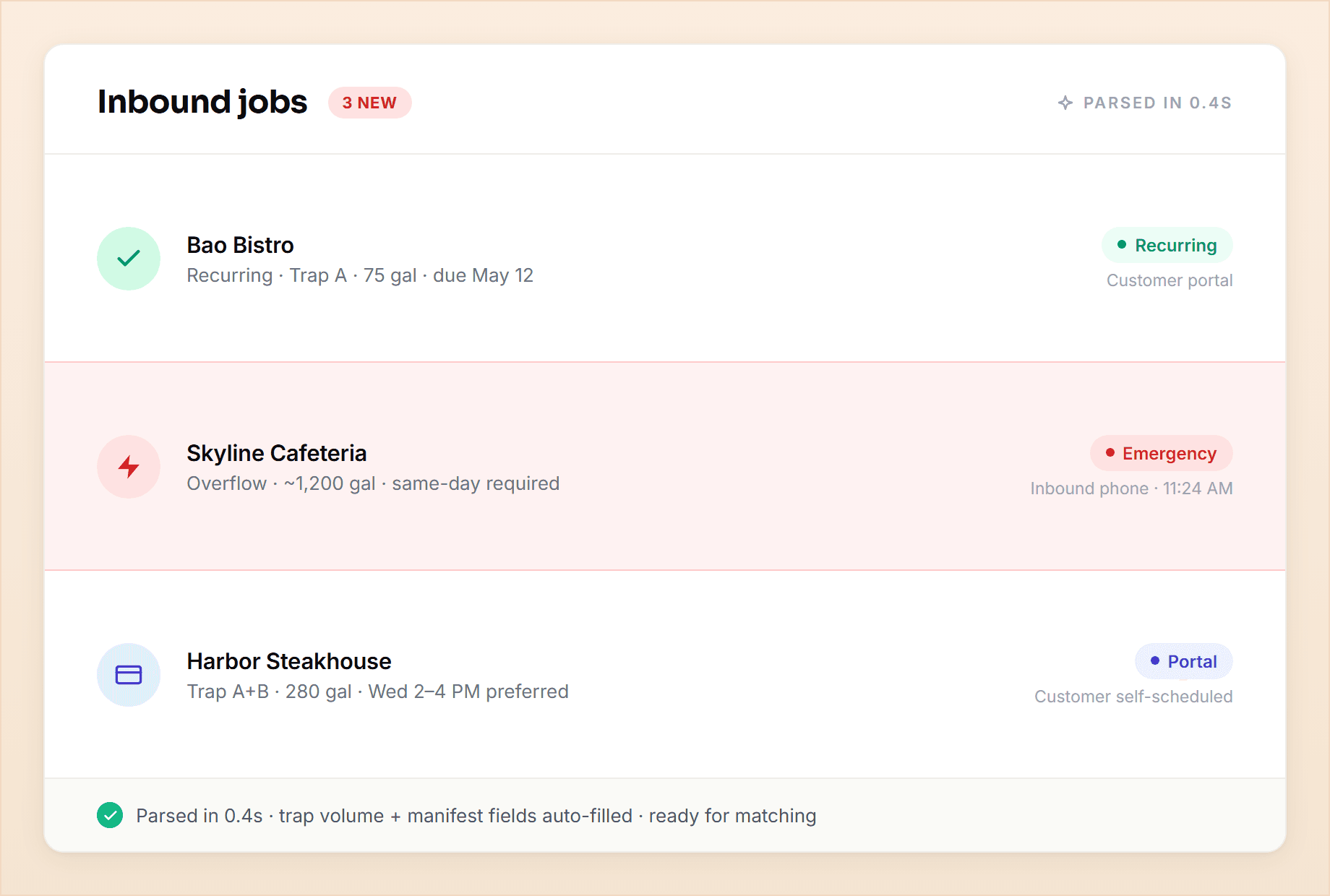Select the text Overflow · ~1,200 gal · same-day required
This screenshot has height=896, width=1330.
point(373,483)
